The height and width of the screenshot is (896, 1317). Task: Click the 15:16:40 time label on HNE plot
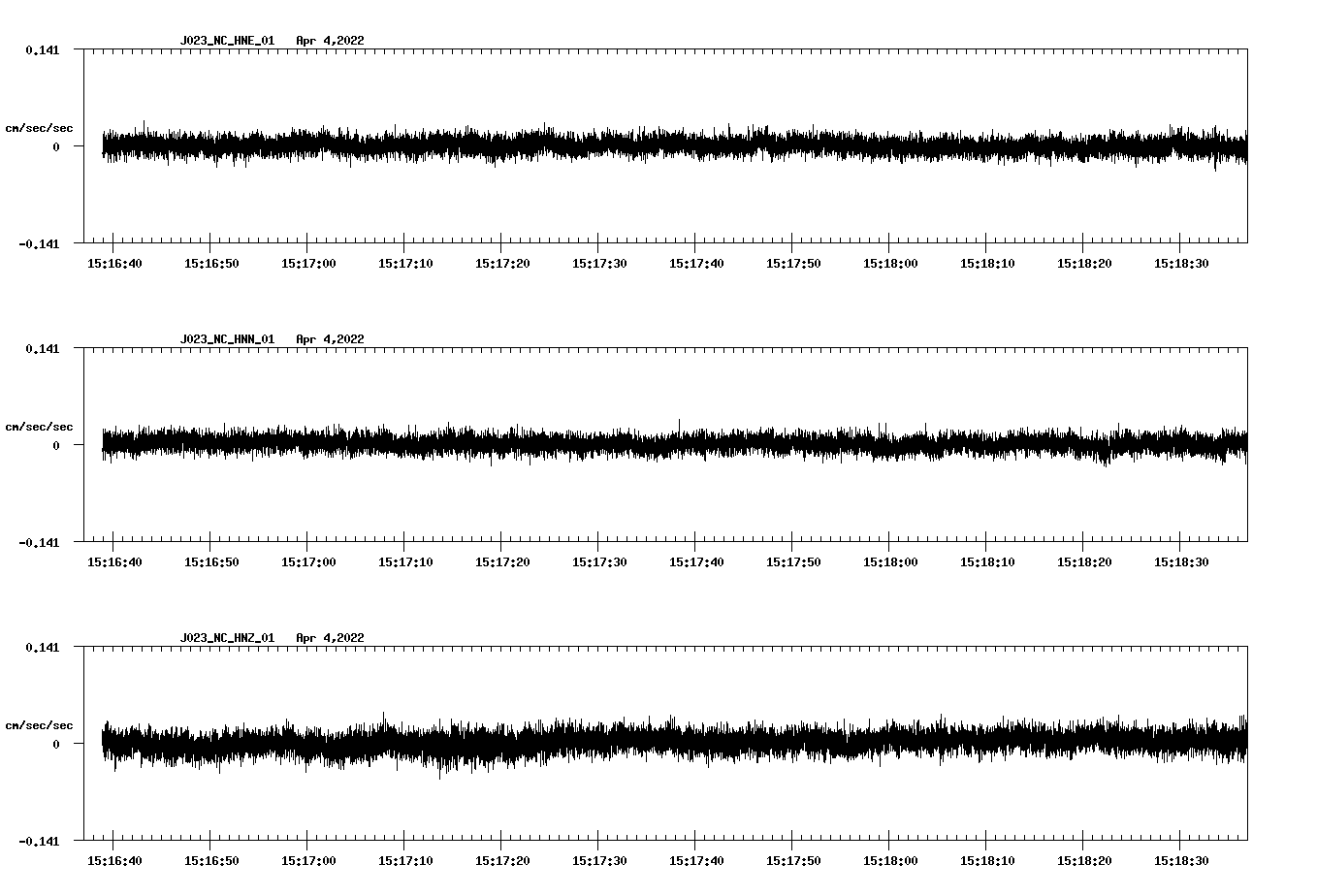click(114, 264)
